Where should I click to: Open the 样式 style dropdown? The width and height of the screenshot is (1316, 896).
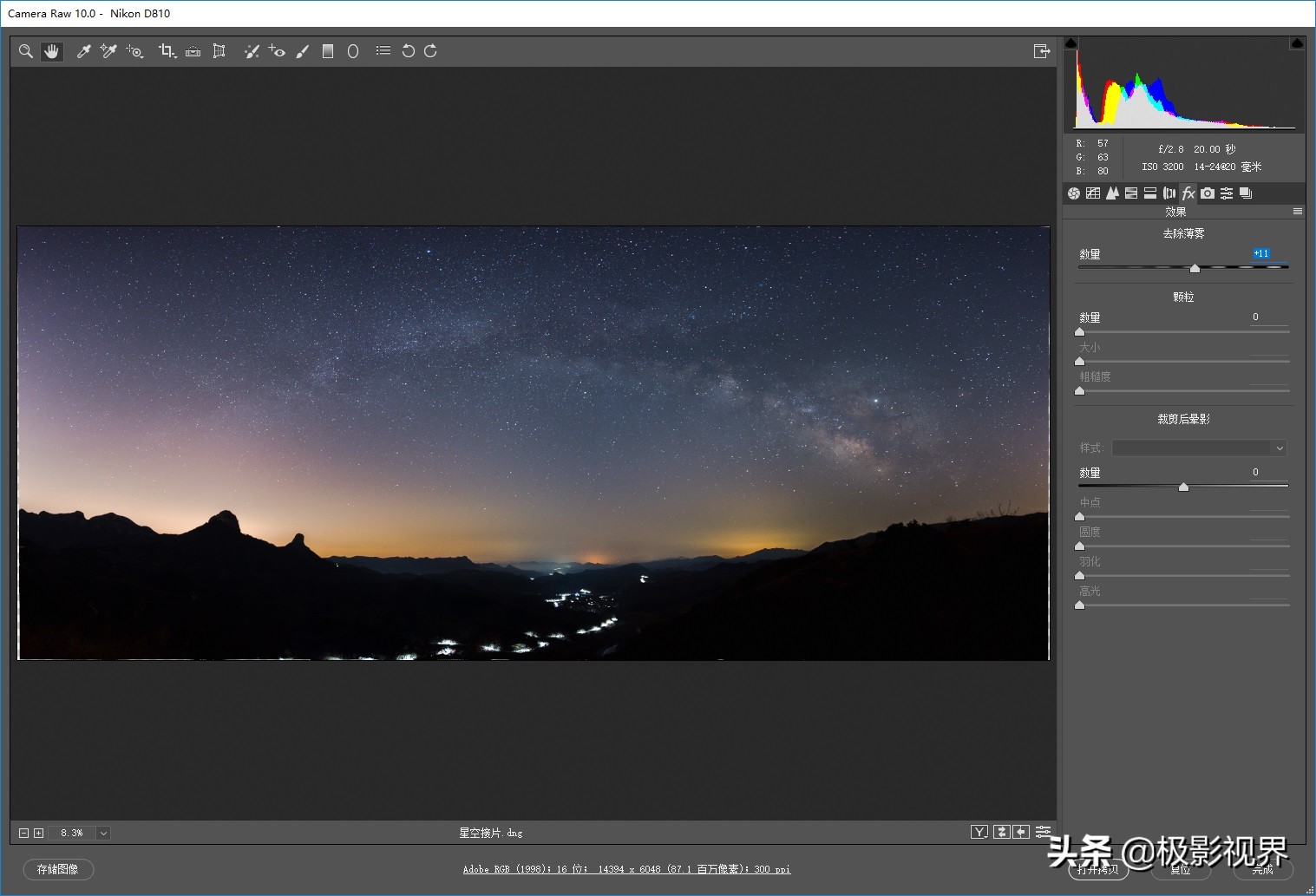coord(1199,448)
